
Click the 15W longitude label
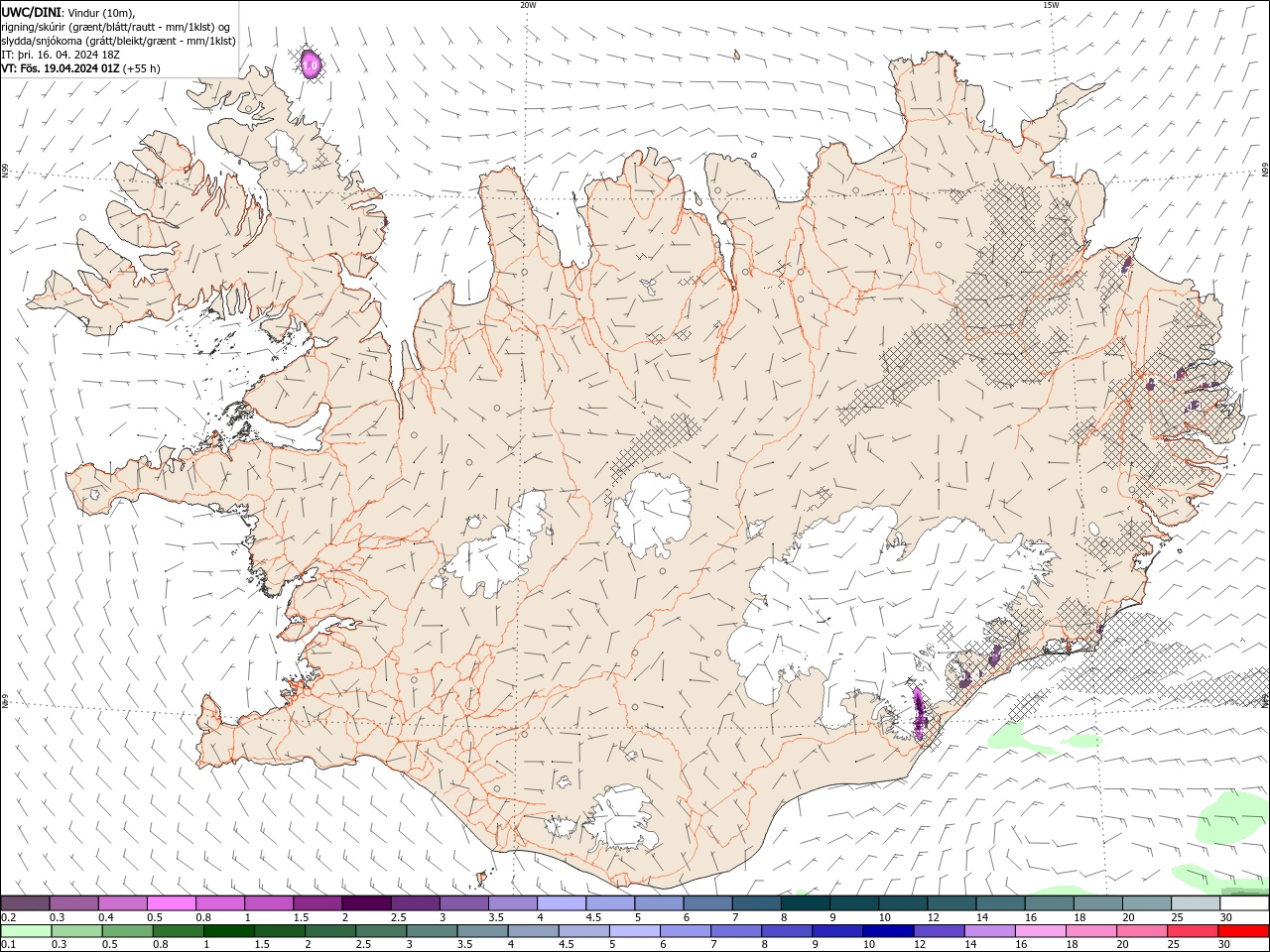tap(1050, 5)
